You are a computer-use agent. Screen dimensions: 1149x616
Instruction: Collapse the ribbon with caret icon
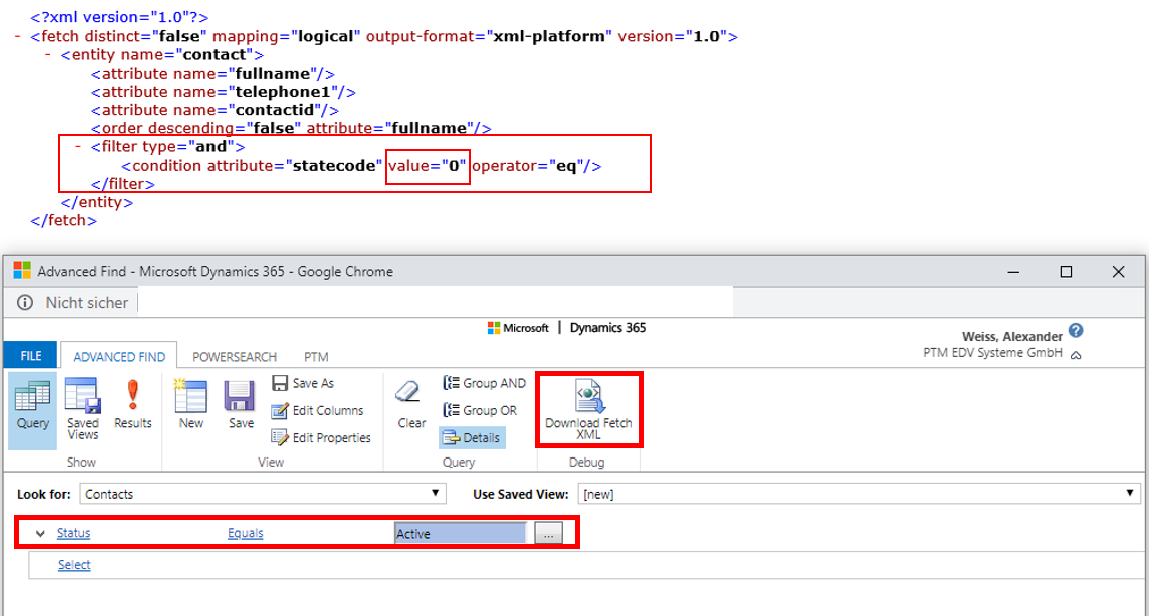1076,355
